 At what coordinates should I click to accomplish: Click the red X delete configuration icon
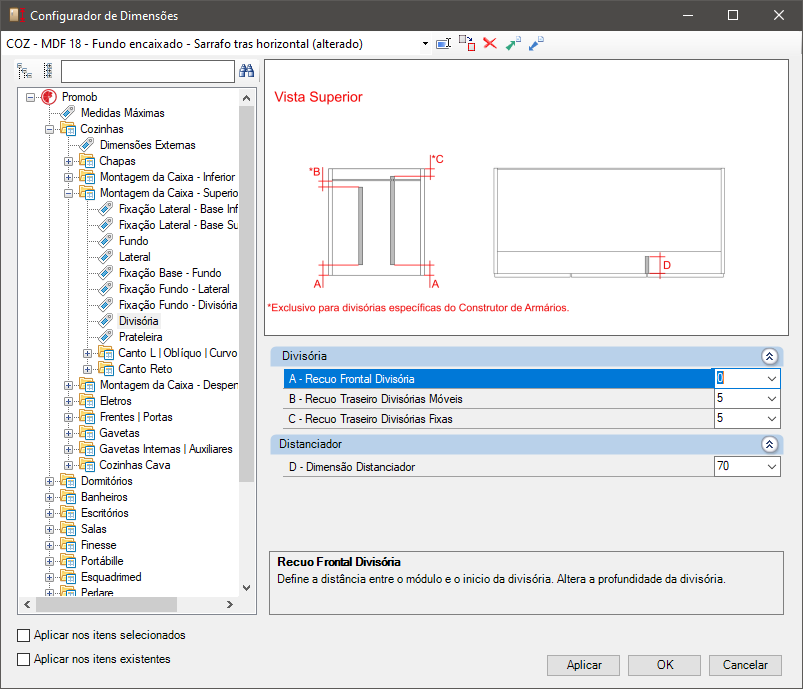[x=490, y=44]
